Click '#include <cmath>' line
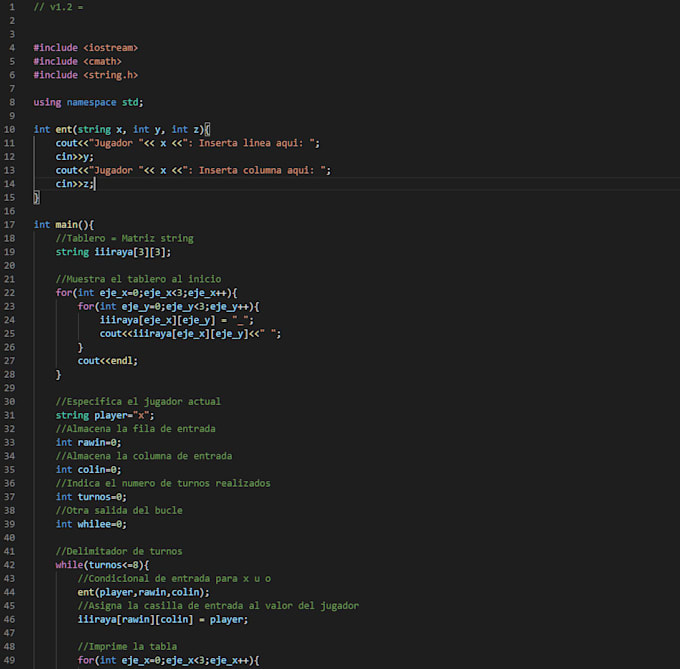This screenshot has width=680, height=669. tap(77, 61)
